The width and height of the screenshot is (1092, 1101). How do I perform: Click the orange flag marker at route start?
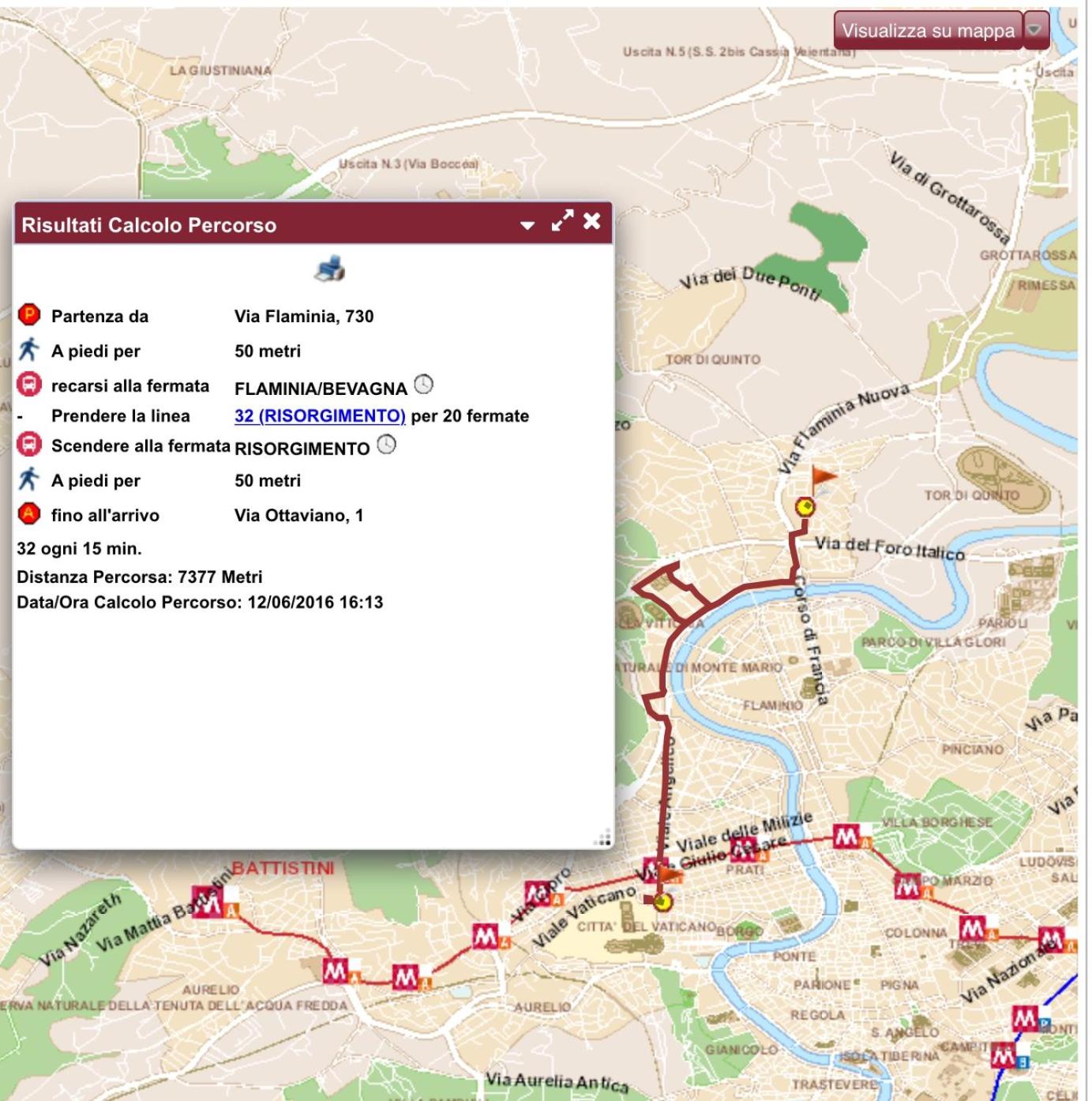tap(822, 478)
